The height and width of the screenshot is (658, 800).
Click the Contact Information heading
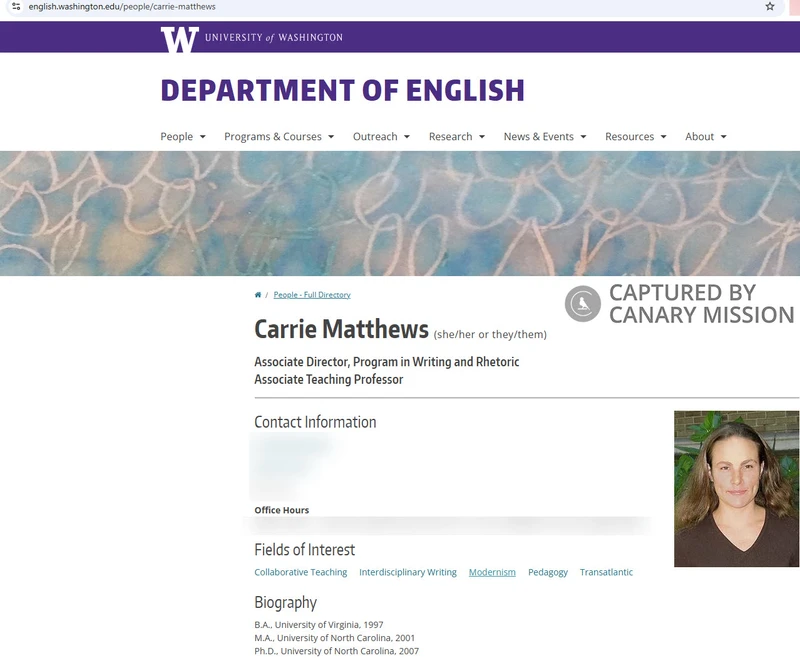(315, 422)
